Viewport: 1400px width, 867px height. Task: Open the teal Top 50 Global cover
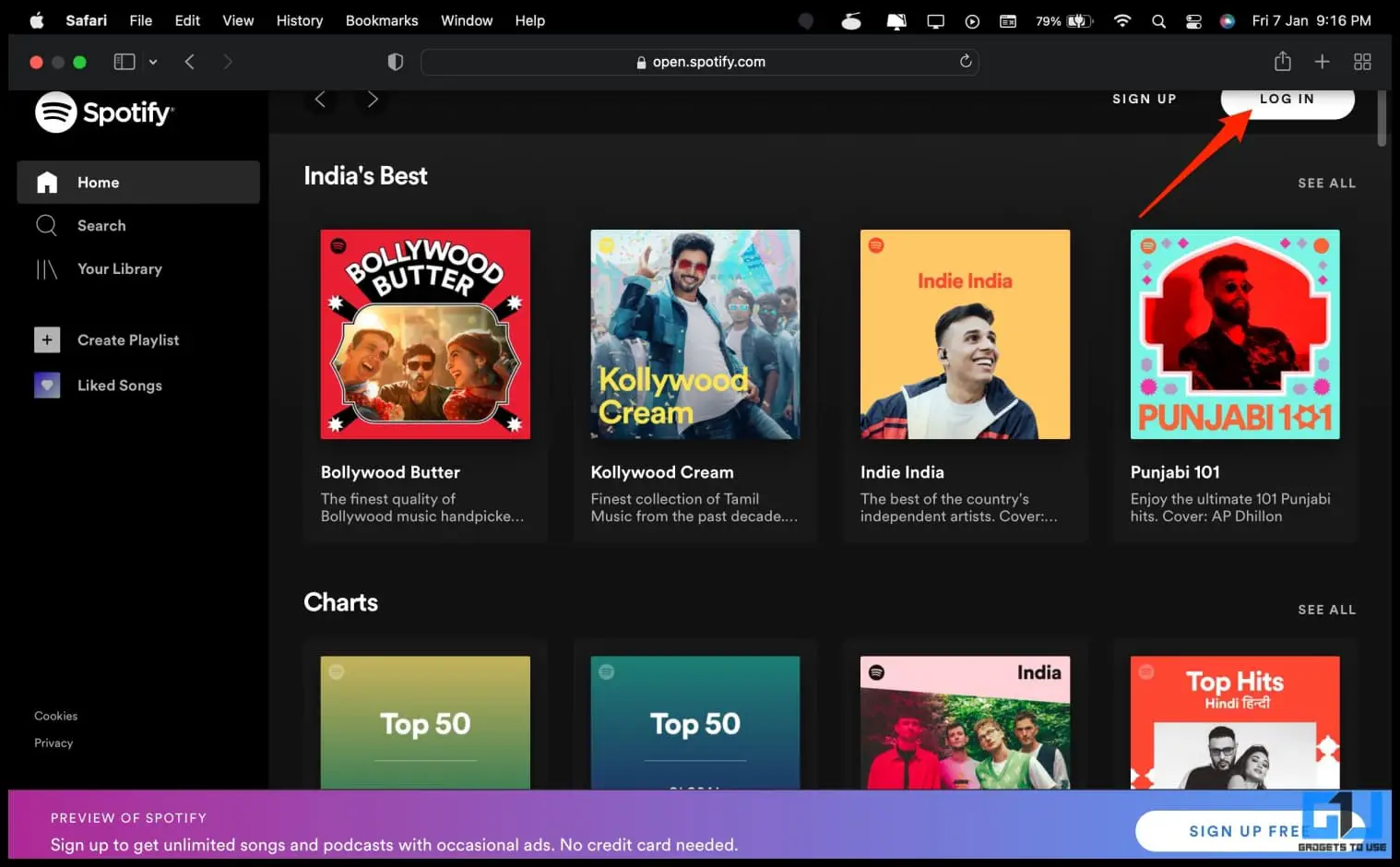(695, 722)
